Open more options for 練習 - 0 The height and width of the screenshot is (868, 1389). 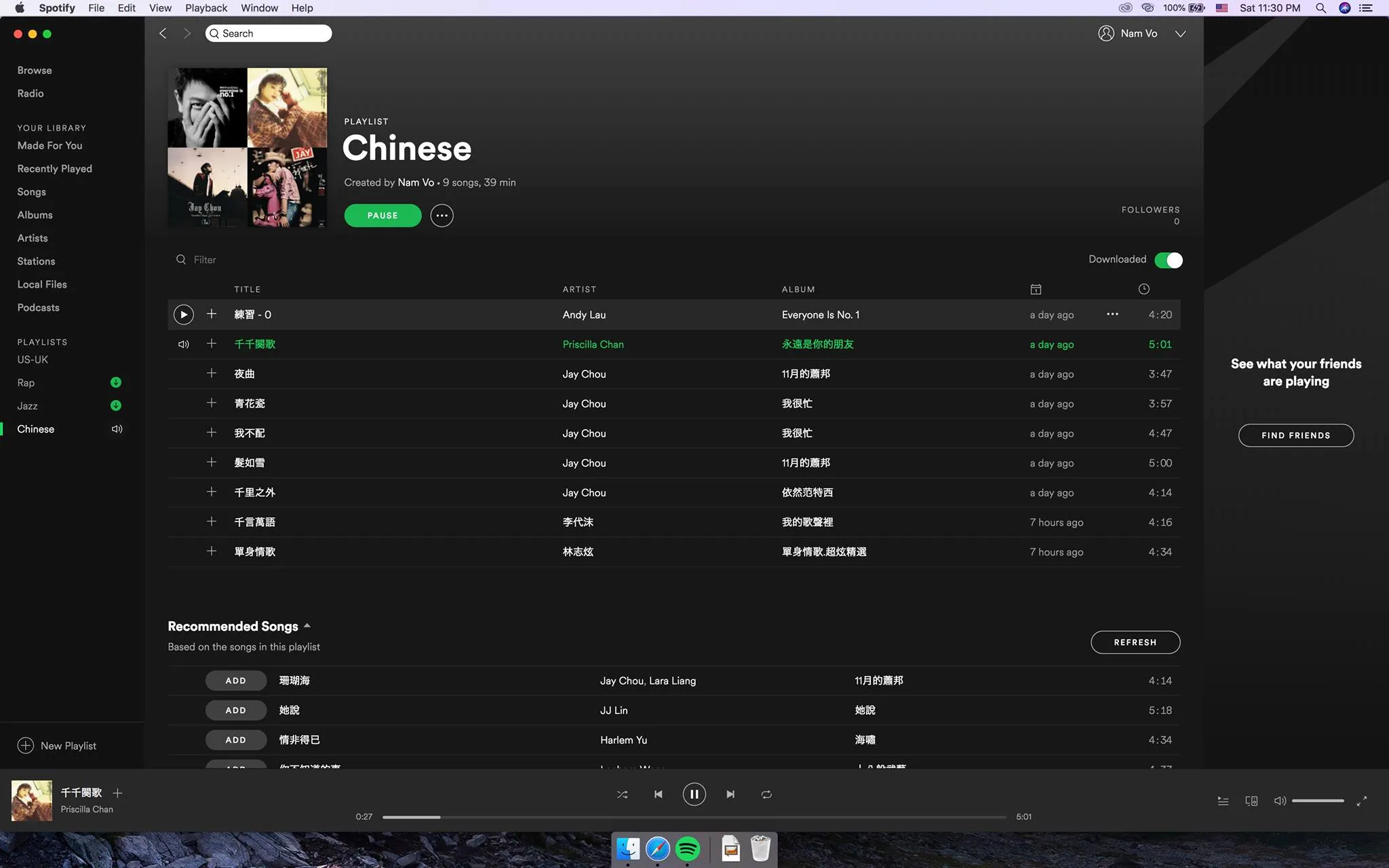(1111, 314)
